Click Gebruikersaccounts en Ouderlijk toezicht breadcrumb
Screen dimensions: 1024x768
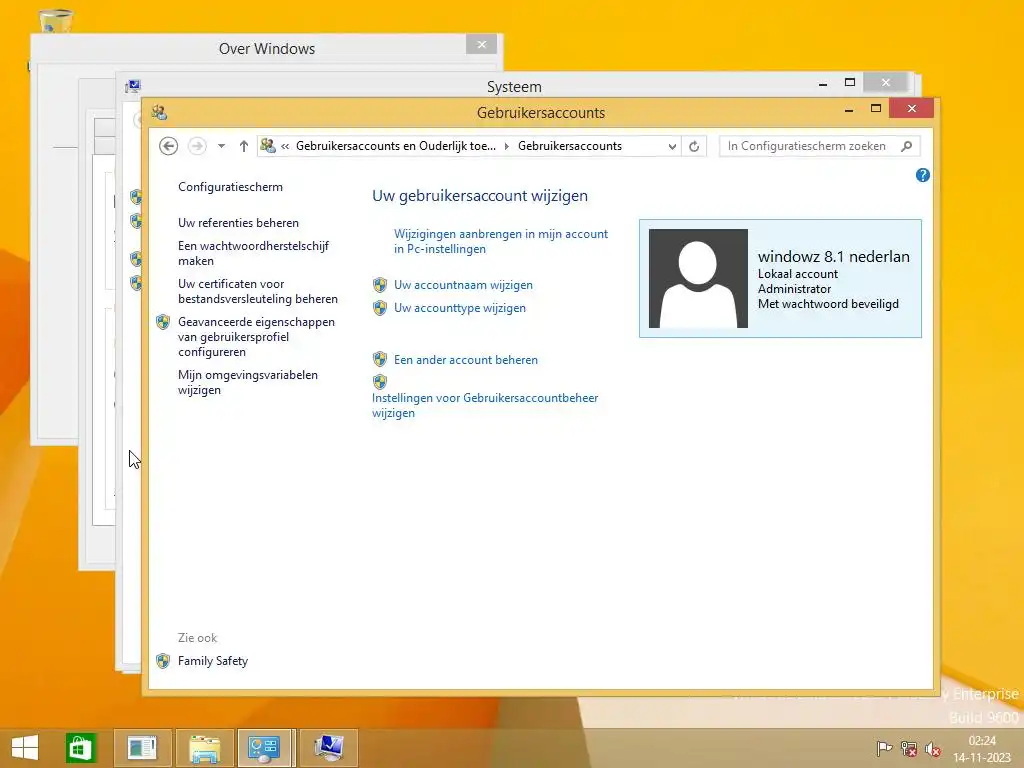(396, 146)
